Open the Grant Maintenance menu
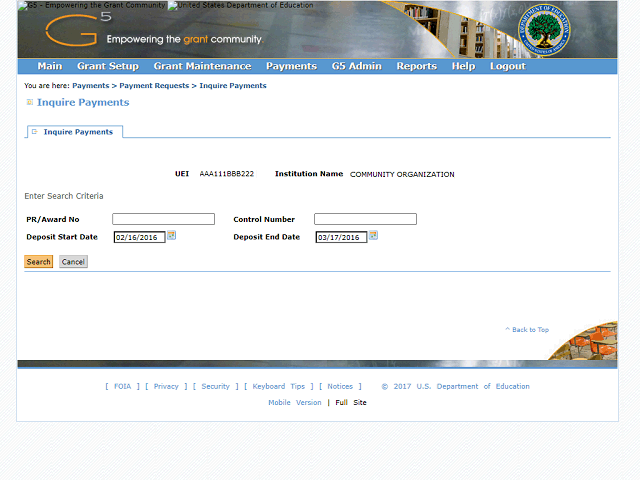 202,66
